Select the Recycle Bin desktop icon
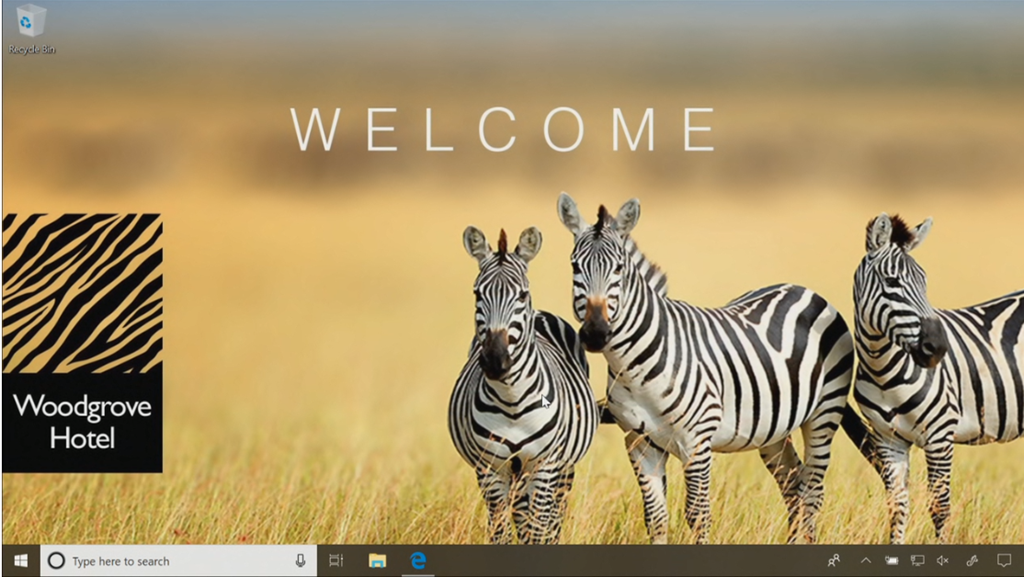The height and width of the screenshot is (577, 1024). click(31, 29)
